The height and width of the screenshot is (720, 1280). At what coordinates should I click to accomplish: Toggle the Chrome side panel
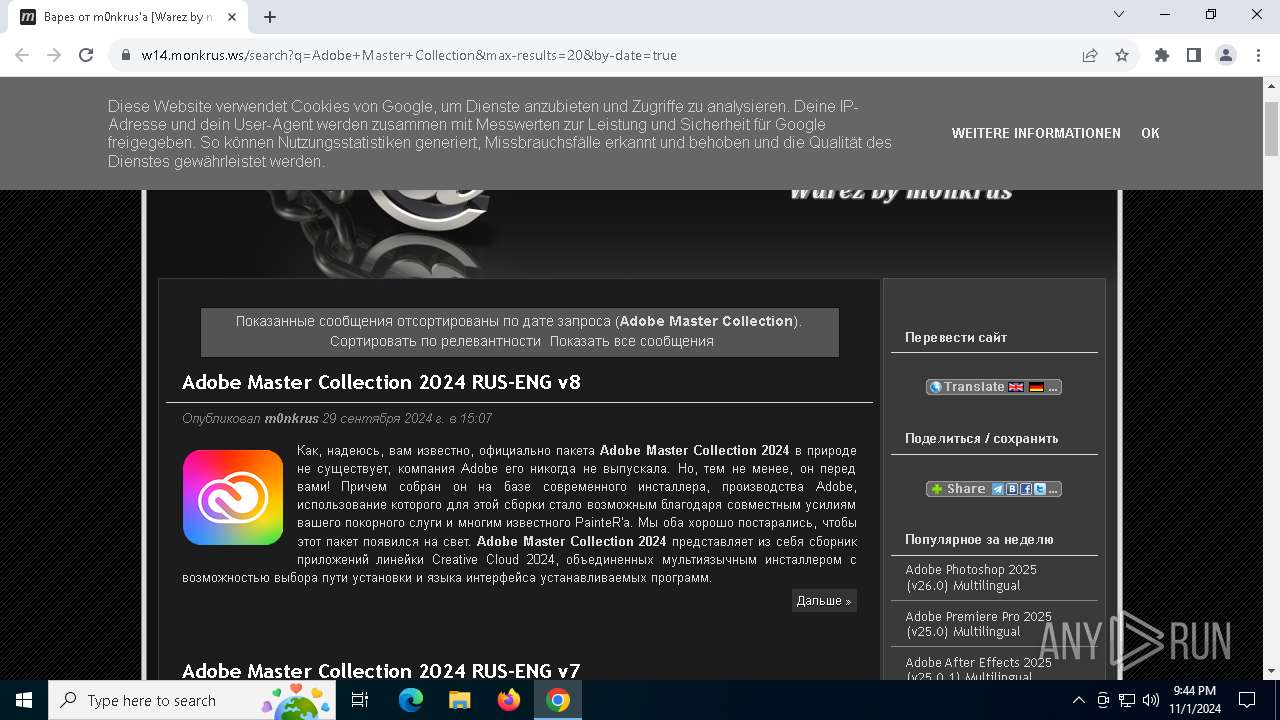click(1194, 56)
